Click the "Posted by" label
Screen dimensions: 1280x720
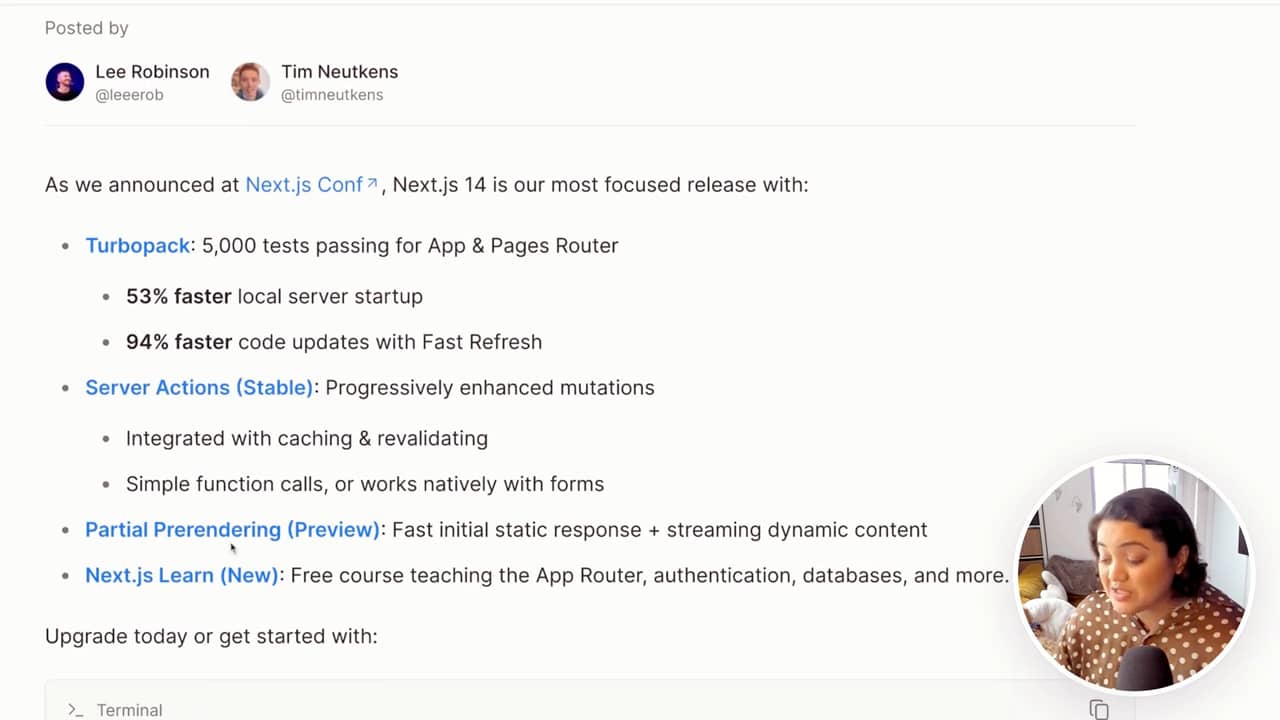(x=87, y=28)
